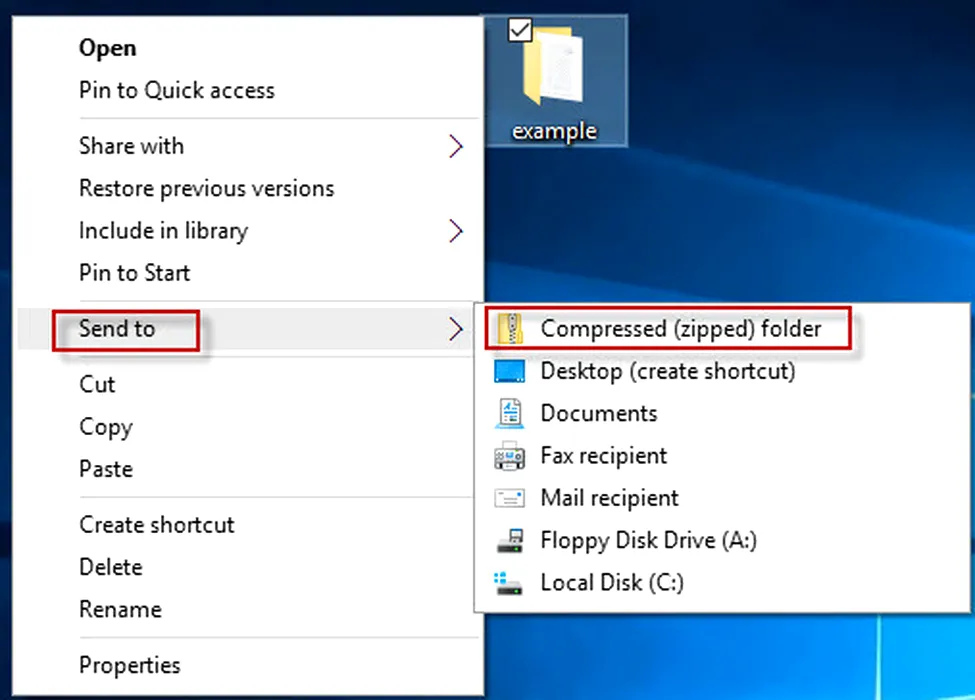
Task: Send to Fax recipient label
Action: tap(603, 456)
